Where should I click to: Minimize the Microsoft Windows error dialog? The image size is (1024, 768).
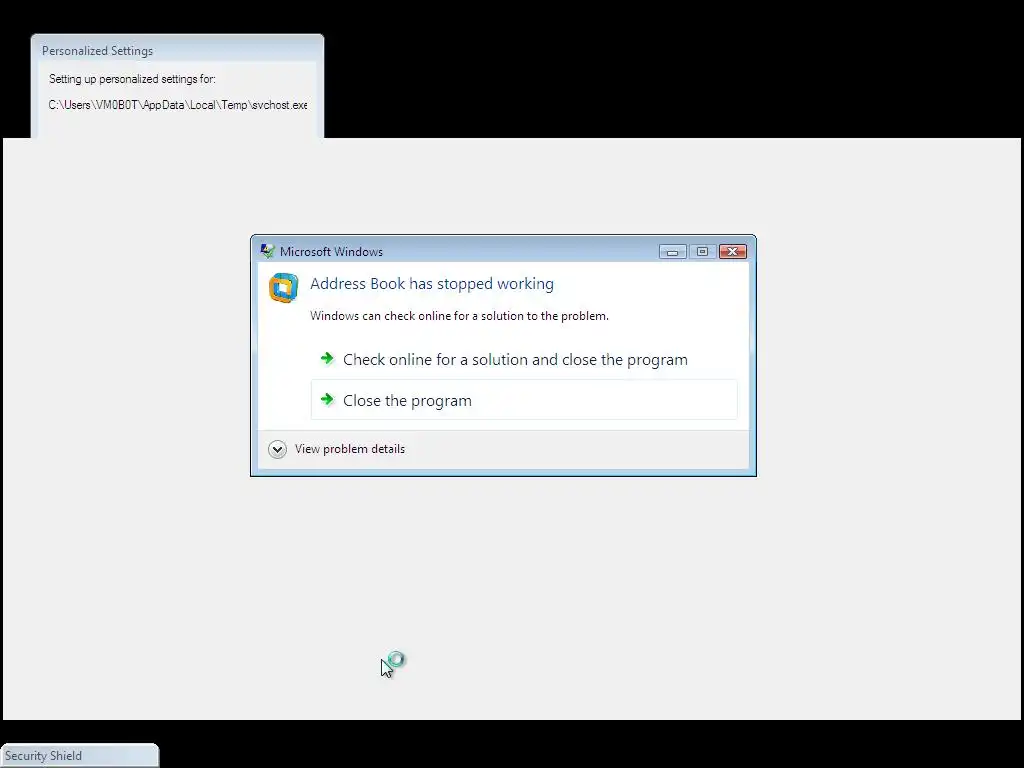click(x=672, y=251)
